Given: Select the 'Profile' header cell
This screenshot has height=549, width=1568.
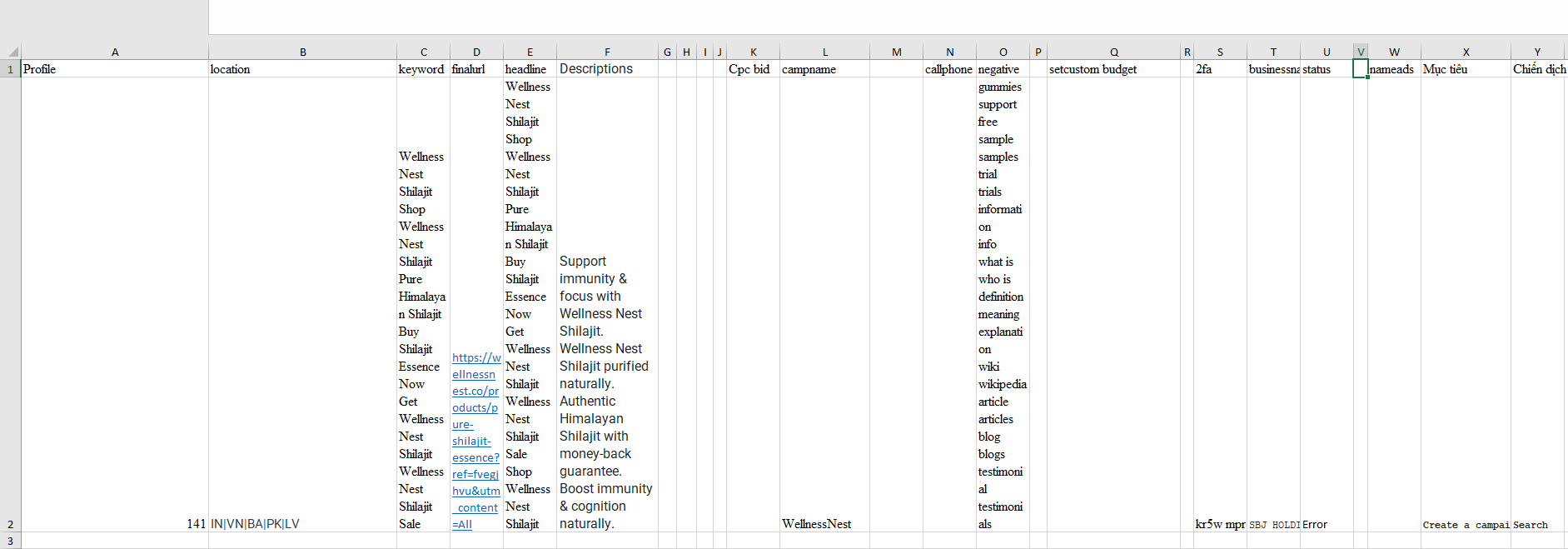Looking at the screenshot, I should coord(115,69).
